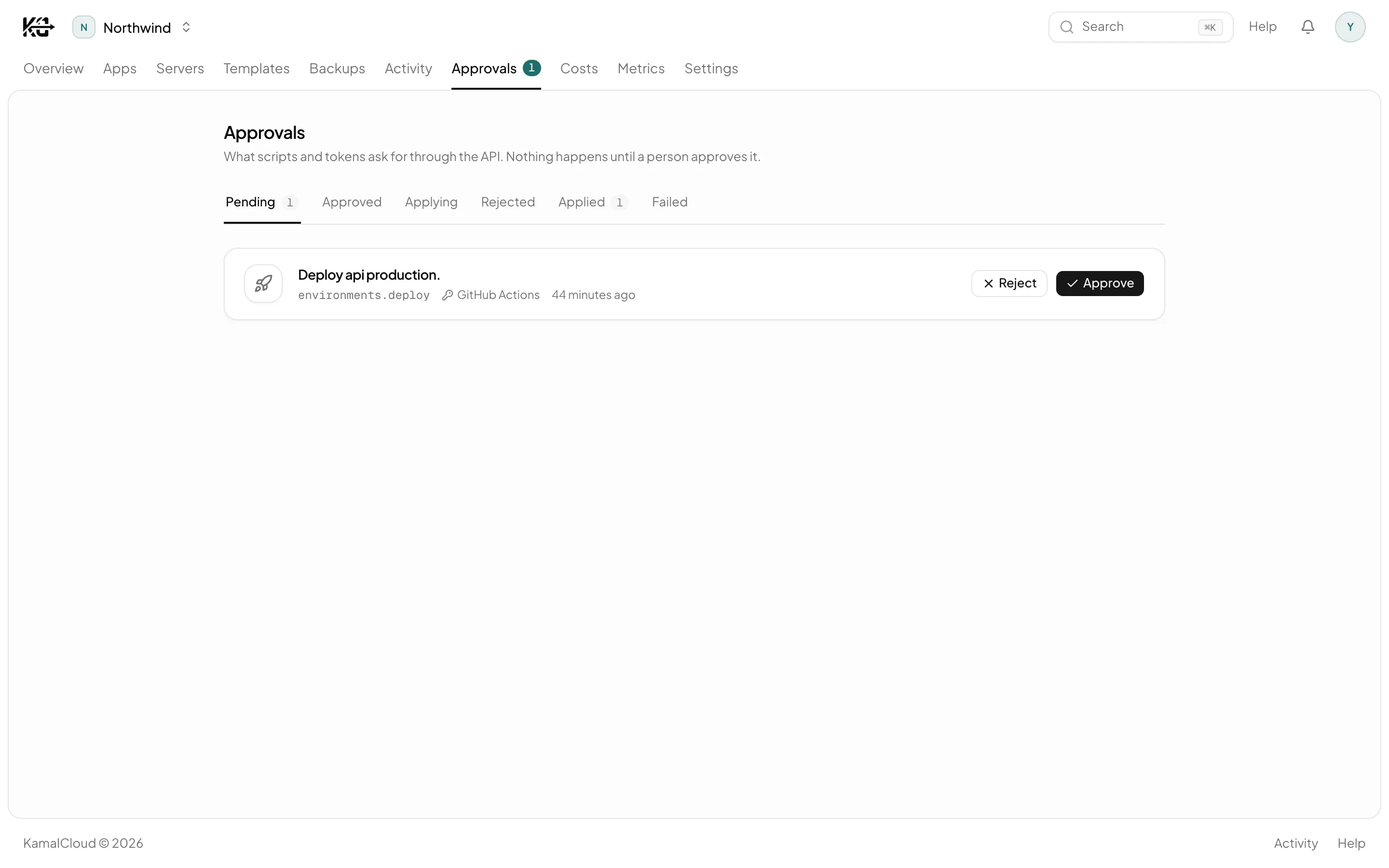1389x868 pixels.
Task: Click the rocket deploy icon
Action: [263, 284]
